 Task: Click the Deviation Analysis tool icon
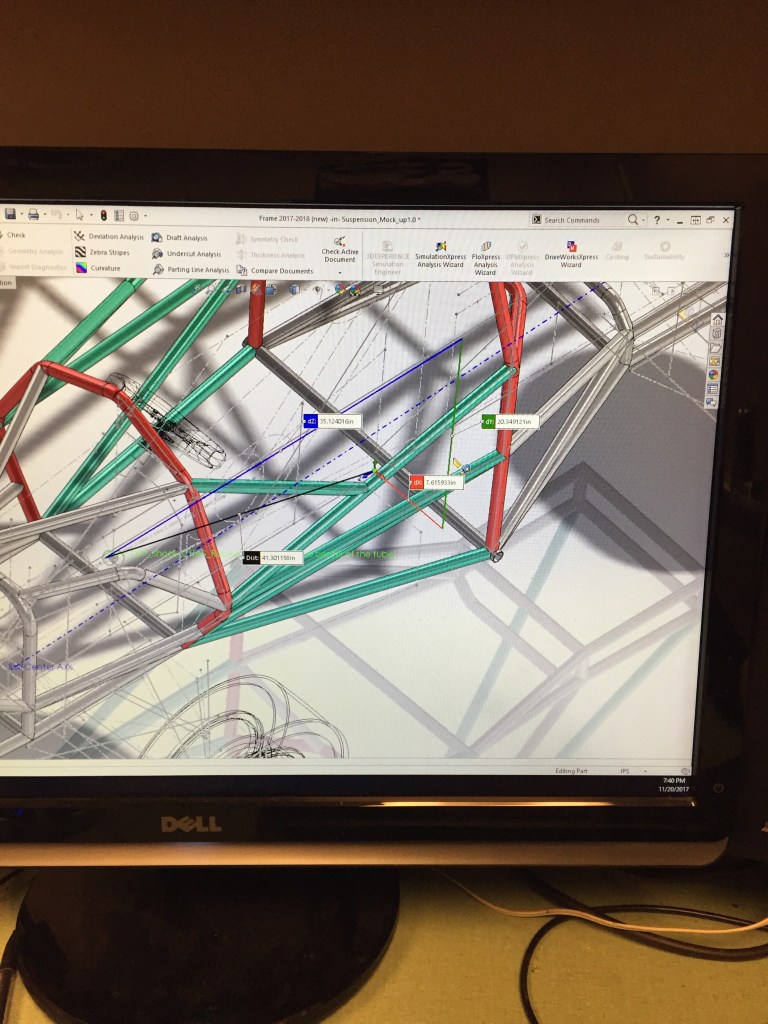tap(81, 237)
